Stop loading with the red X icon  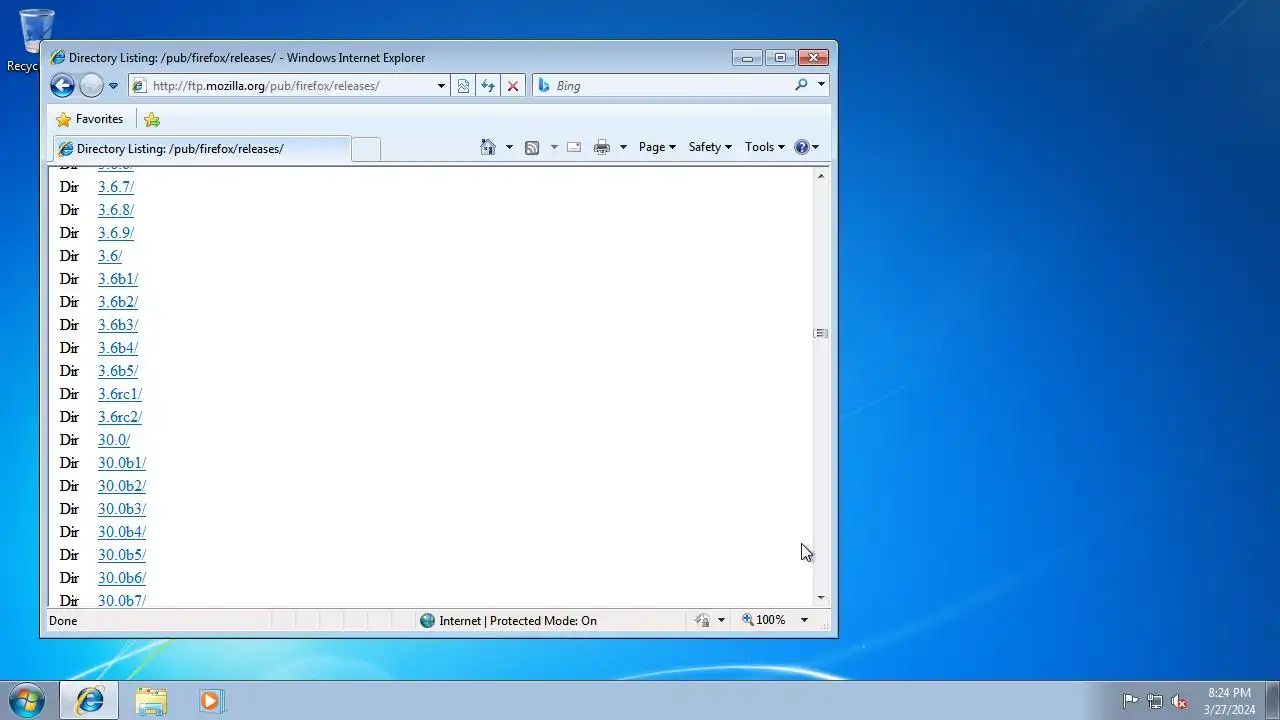[x=513, y=86]
